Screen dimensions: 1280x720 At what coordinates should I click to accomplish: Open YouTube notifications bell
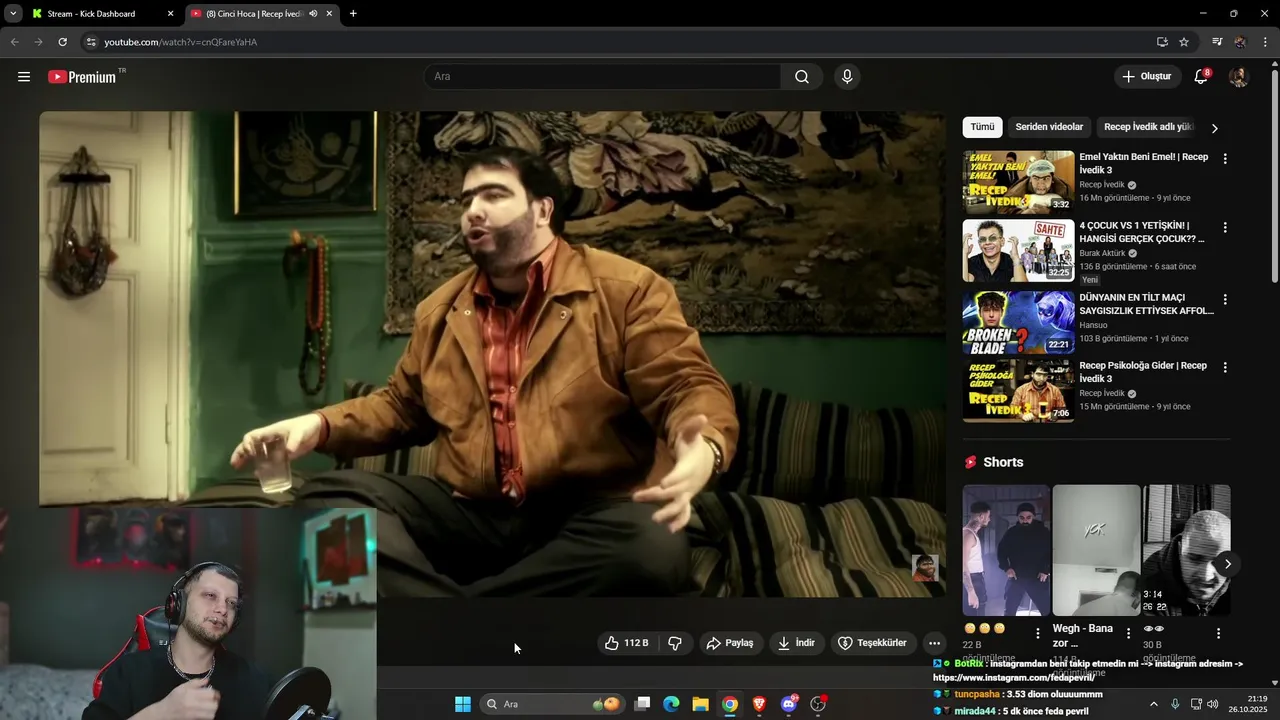1201,77
